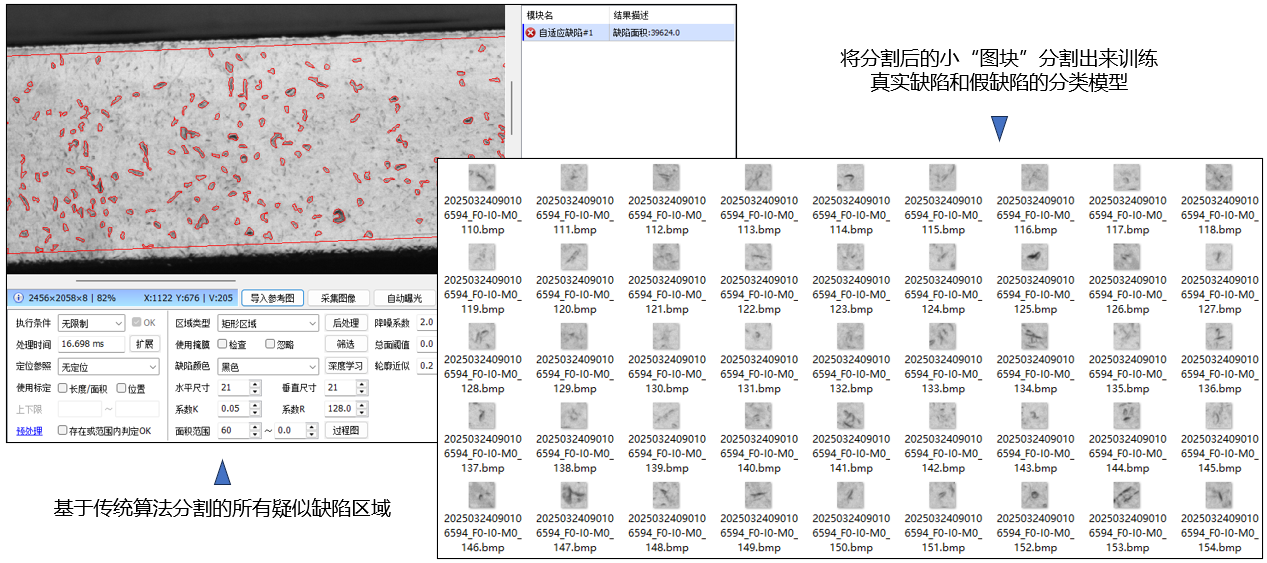Select thumbnail of file ending 137.bmp
Image resolution: width=1267 pixels, height=563 pixels.
point(482,416)
